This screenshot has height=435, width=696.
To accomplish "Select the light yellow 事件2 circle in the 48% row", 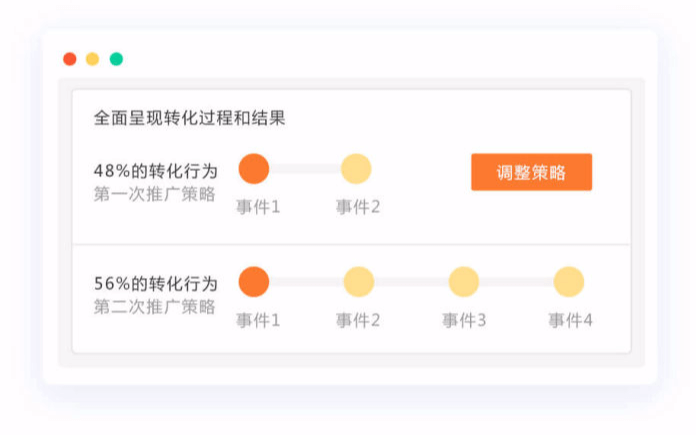I will click(356, 169).
